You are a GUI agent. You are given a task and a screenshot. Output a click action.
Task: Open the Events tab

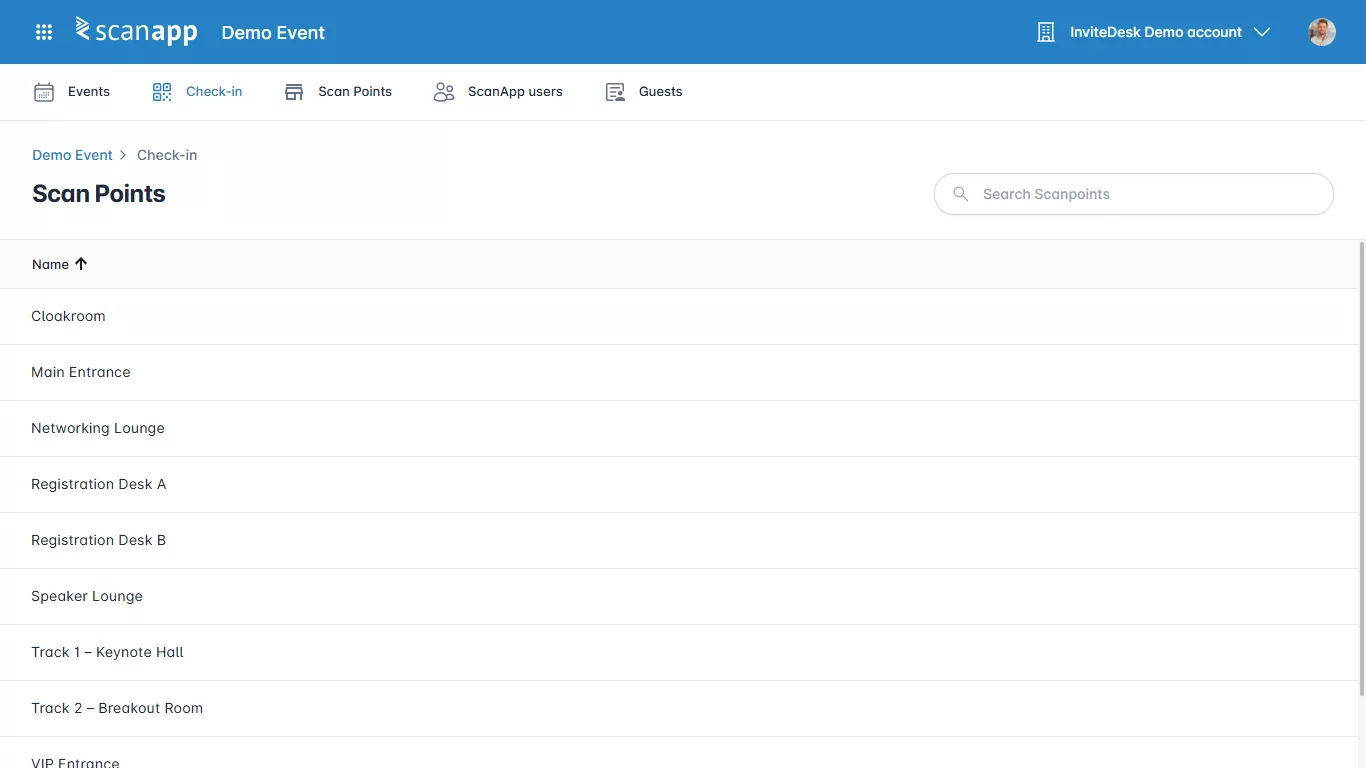(72, 92)
